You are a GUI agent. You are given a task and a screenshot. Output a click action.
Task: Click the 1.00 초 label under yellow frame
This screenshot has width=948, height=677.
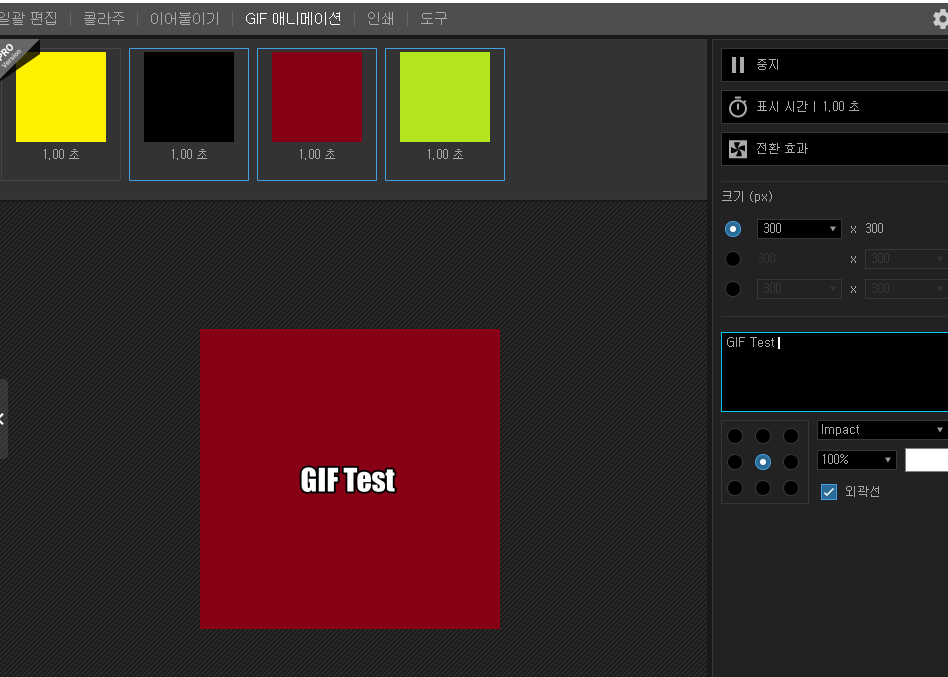tap(61, 155)
